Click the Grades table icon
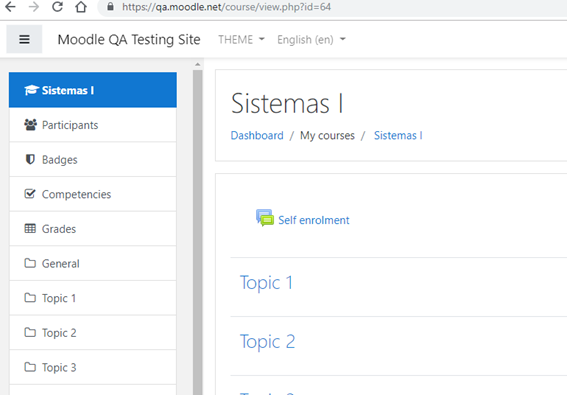This screenshot has width=567, height=395. 30,229
